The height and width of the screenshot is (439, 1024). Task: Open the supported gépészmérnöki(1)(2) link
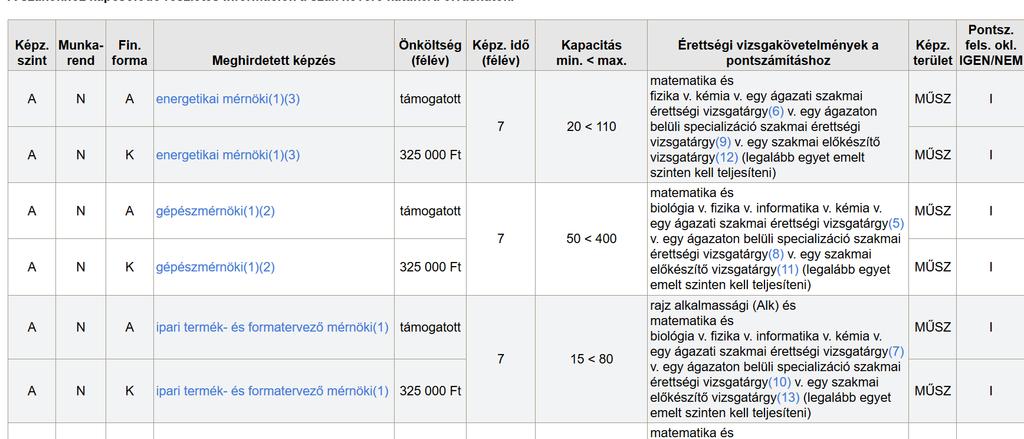point(215,211)
